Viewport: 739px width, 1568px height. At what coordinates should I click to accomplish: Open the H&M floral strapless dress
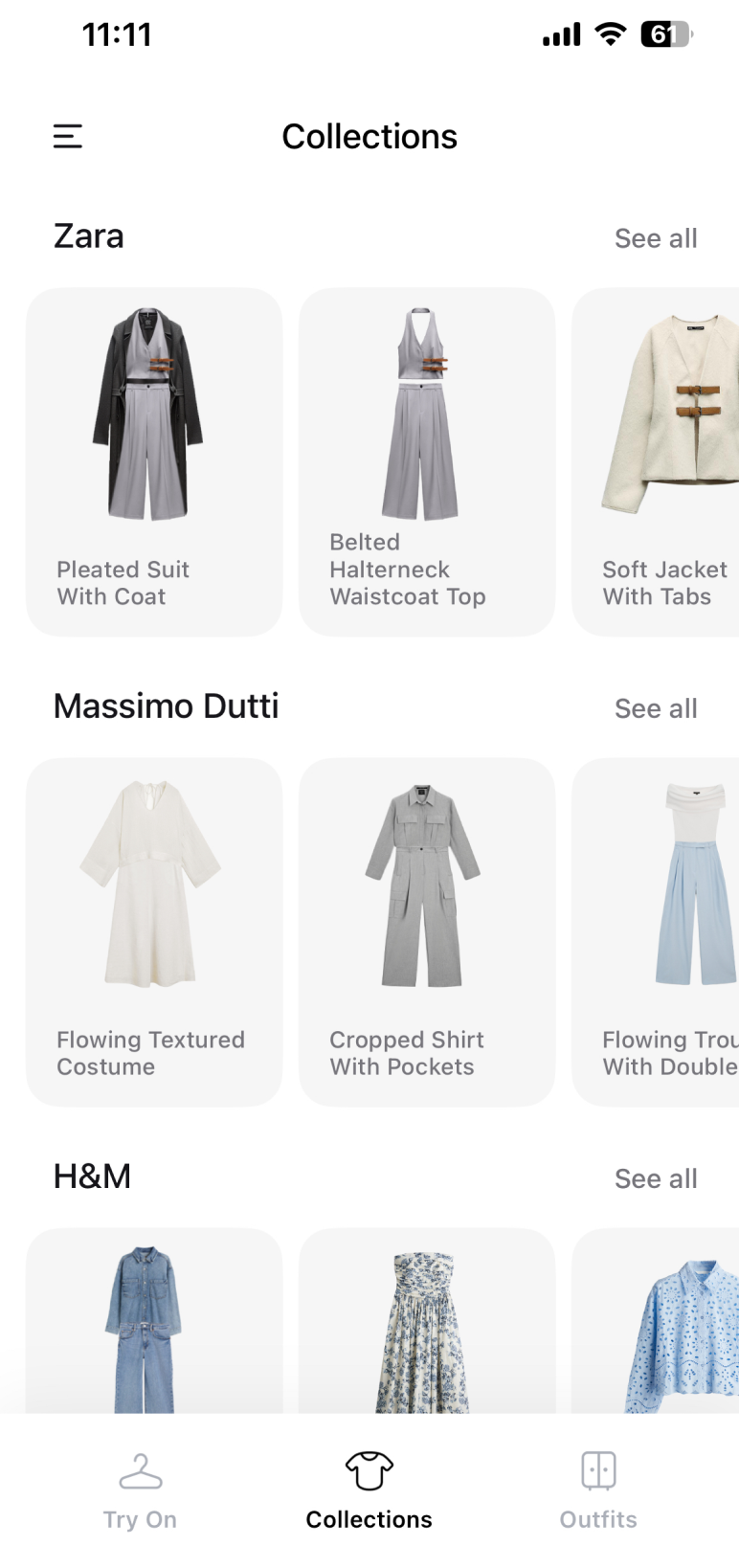tap(427, 1321)
